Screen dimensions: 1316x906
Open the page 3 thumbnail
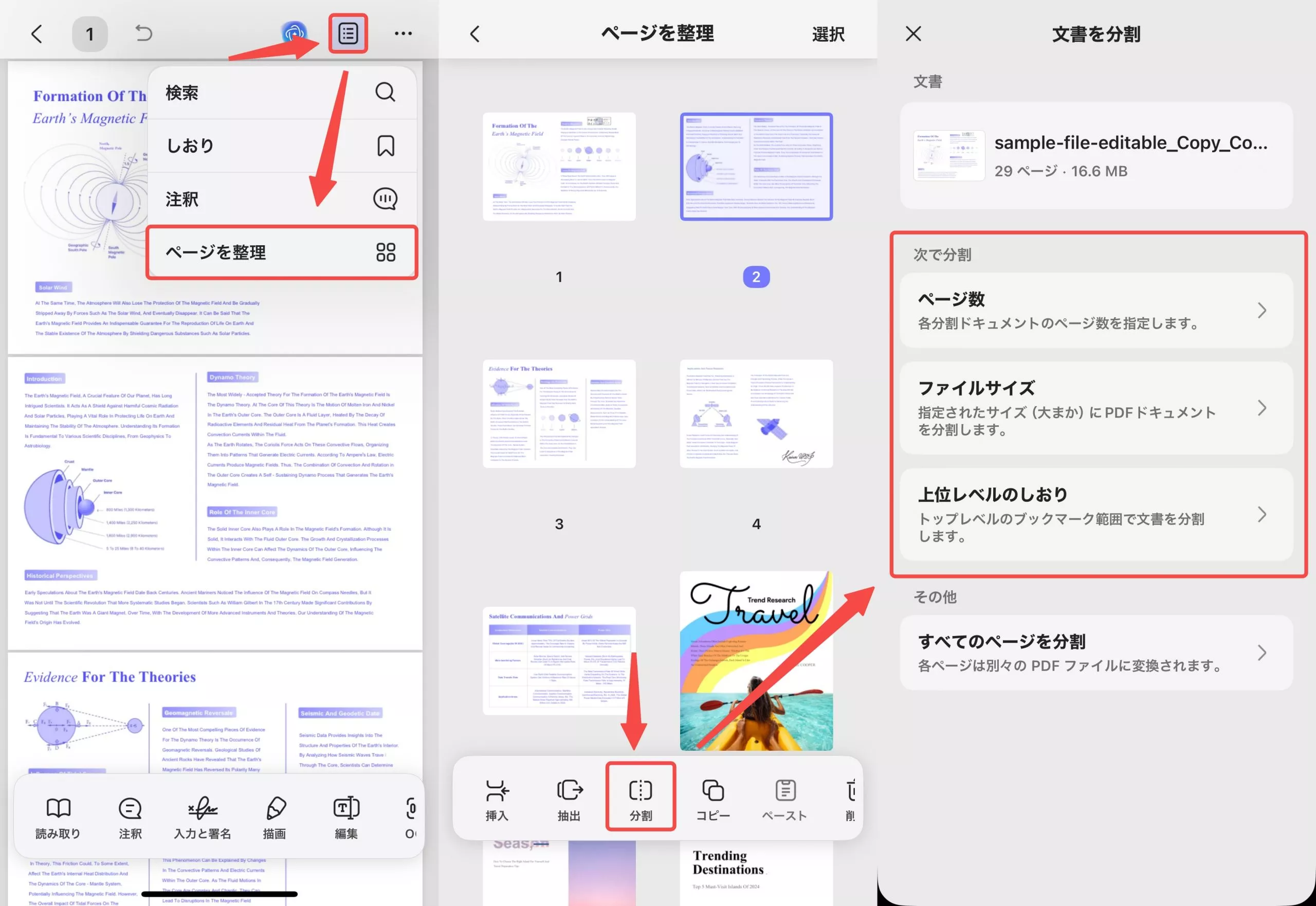(x=558, y=414)
